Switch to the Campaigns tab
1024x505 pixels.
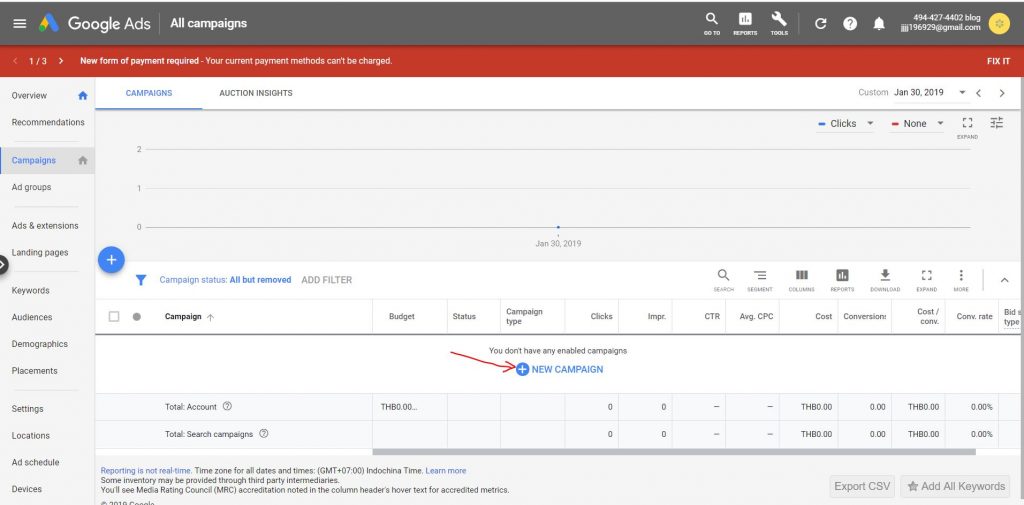(x=149, y=93)
